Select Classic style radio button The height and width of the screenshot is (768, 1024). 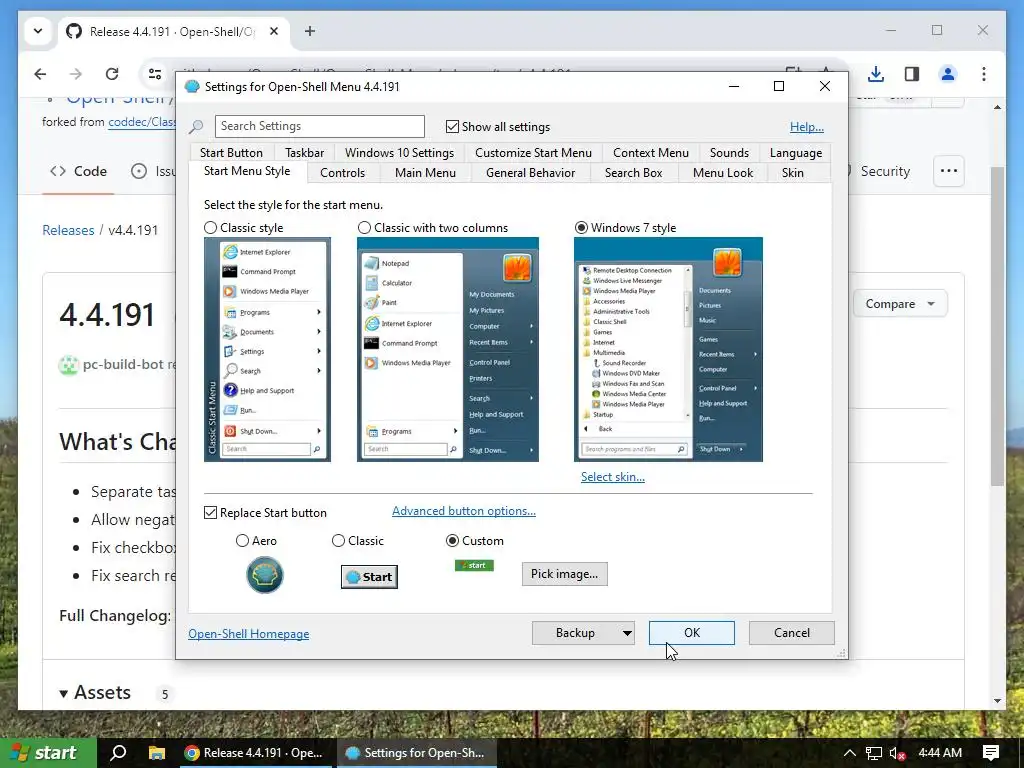click(x=210, y=228)
